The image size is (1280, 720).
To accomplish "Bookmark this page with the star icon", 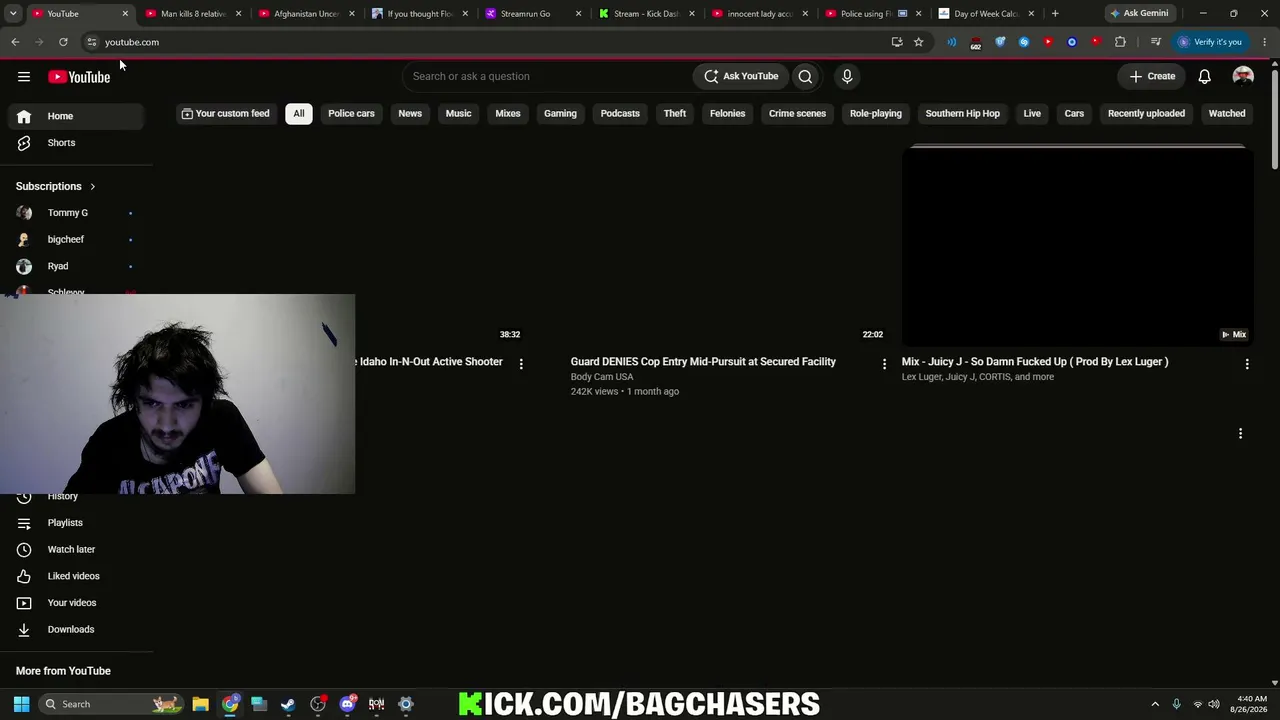I will [918, 42].
